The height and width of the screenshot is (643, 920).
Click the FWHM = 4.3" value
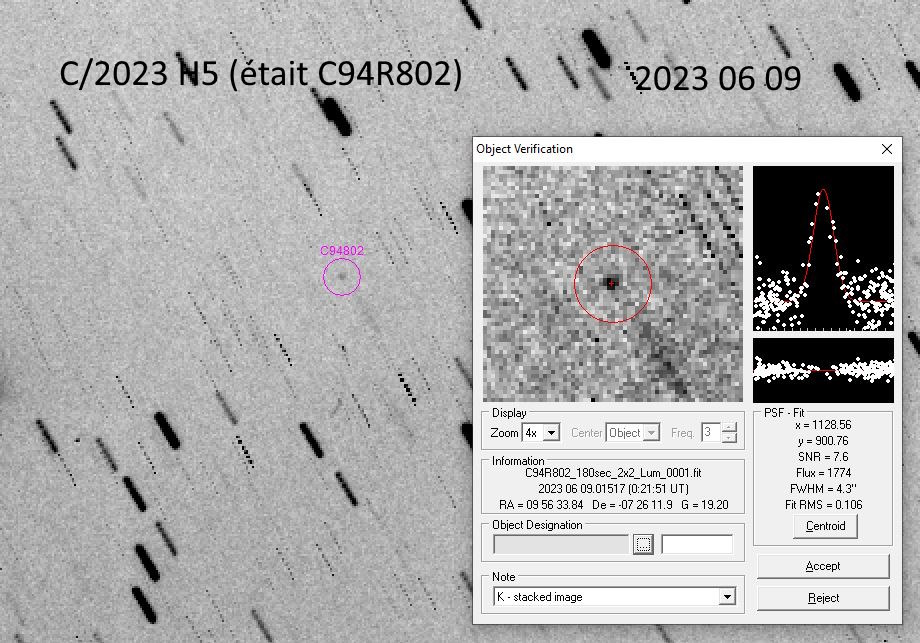click(823, 489)
